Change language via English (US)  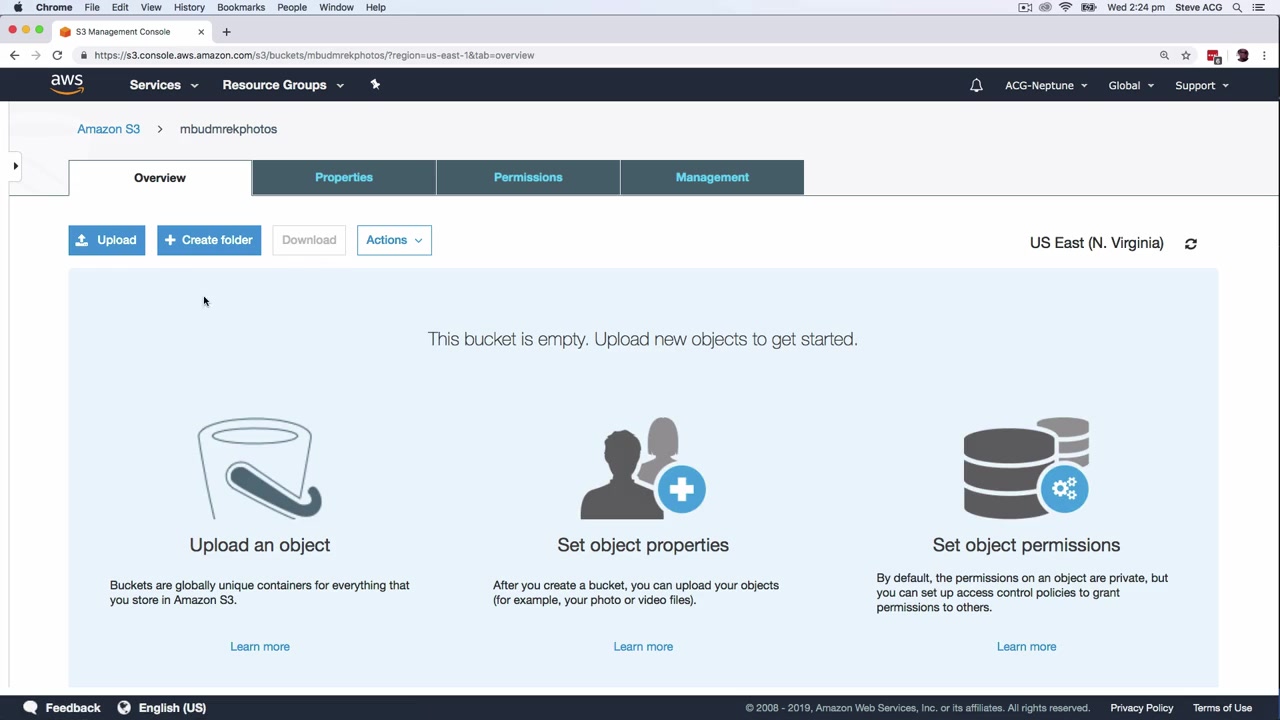coord(162,708)
